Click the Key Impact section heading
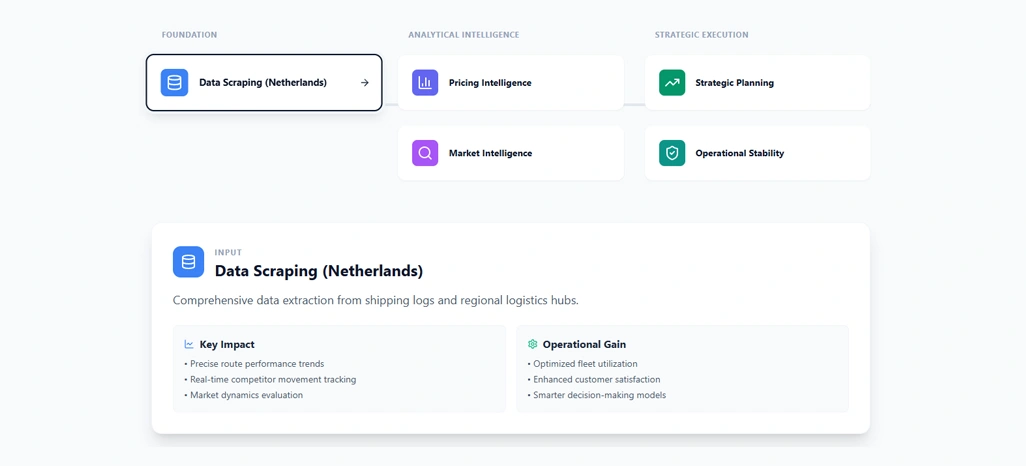 [x=227, y=344]
